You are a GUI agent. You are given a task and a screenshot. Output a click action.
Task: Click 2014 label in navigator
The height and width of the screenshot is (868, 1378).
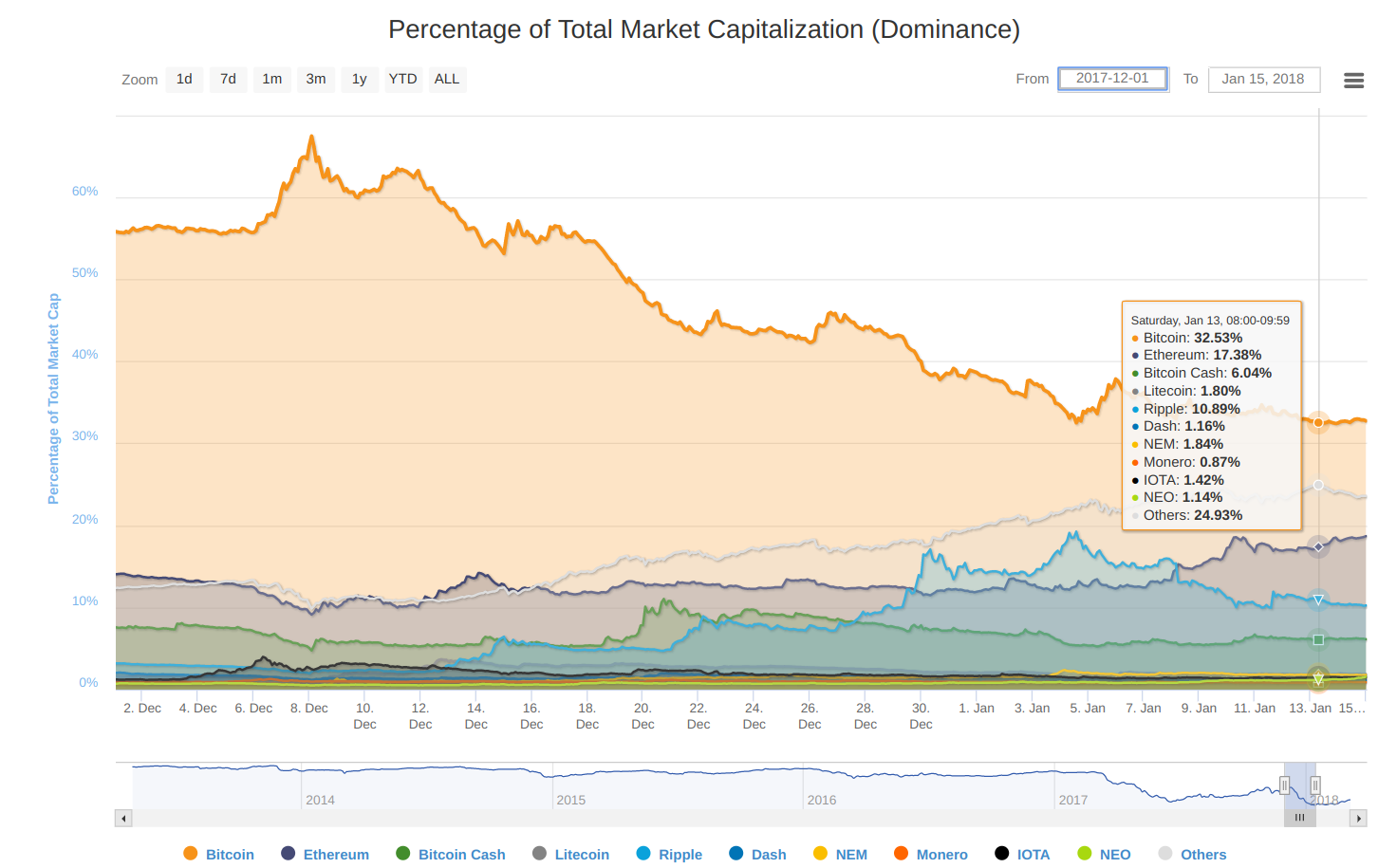coord(321,800)
